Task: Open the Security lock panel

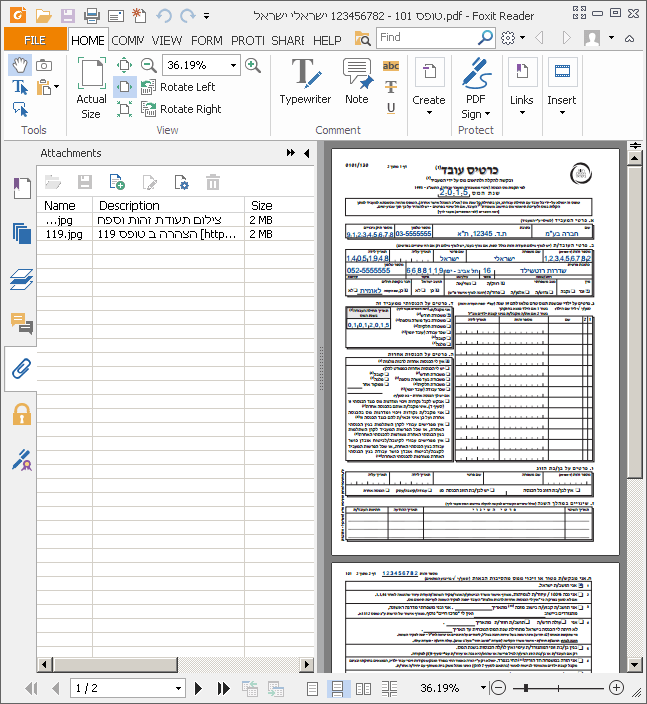Action: coord(22,414)
